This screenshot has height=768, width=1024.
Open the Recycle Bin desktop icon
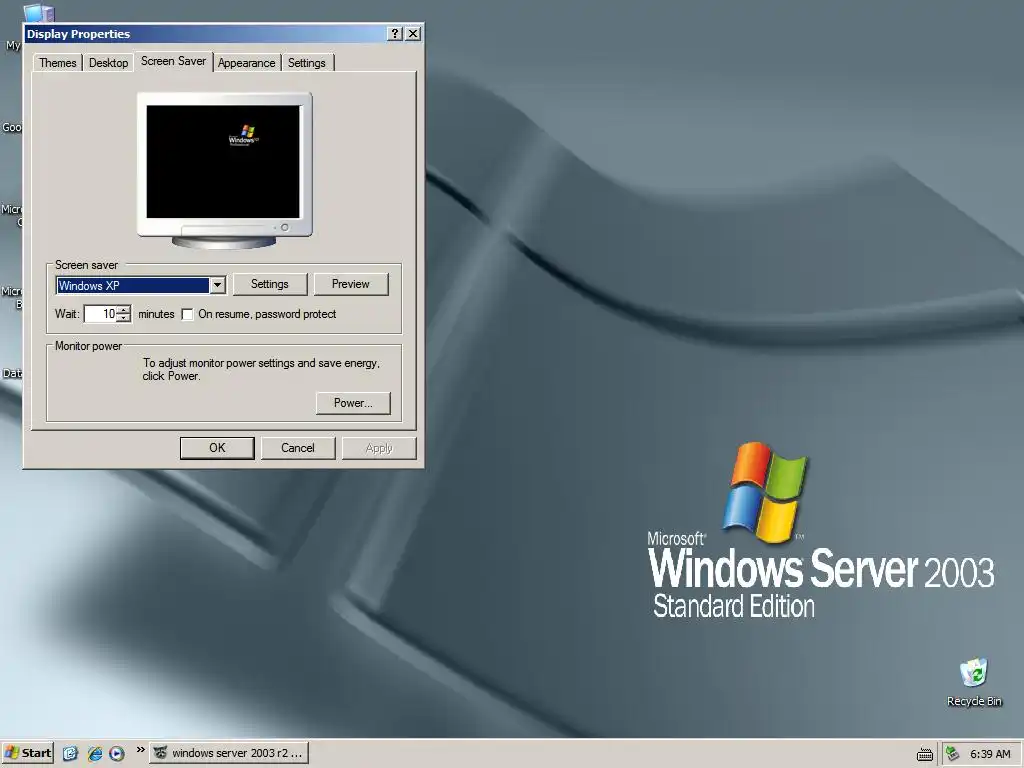(974, 680)
